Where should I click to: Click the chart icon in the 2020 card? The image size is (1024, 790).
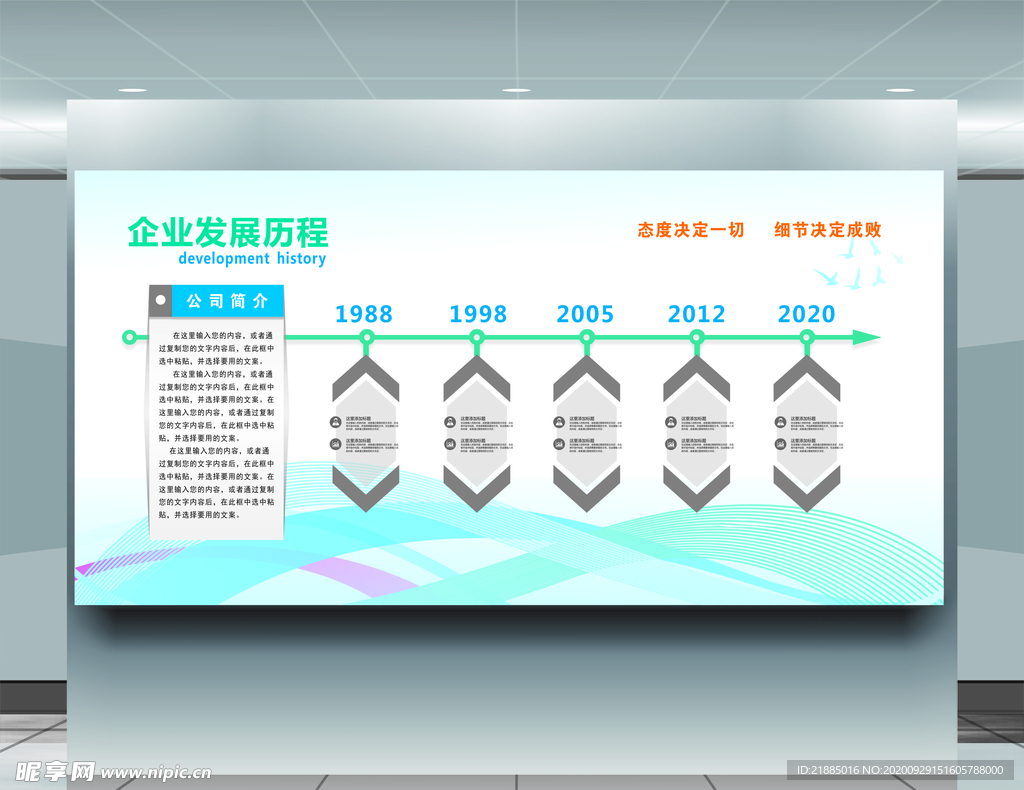(x=780, y=444)
